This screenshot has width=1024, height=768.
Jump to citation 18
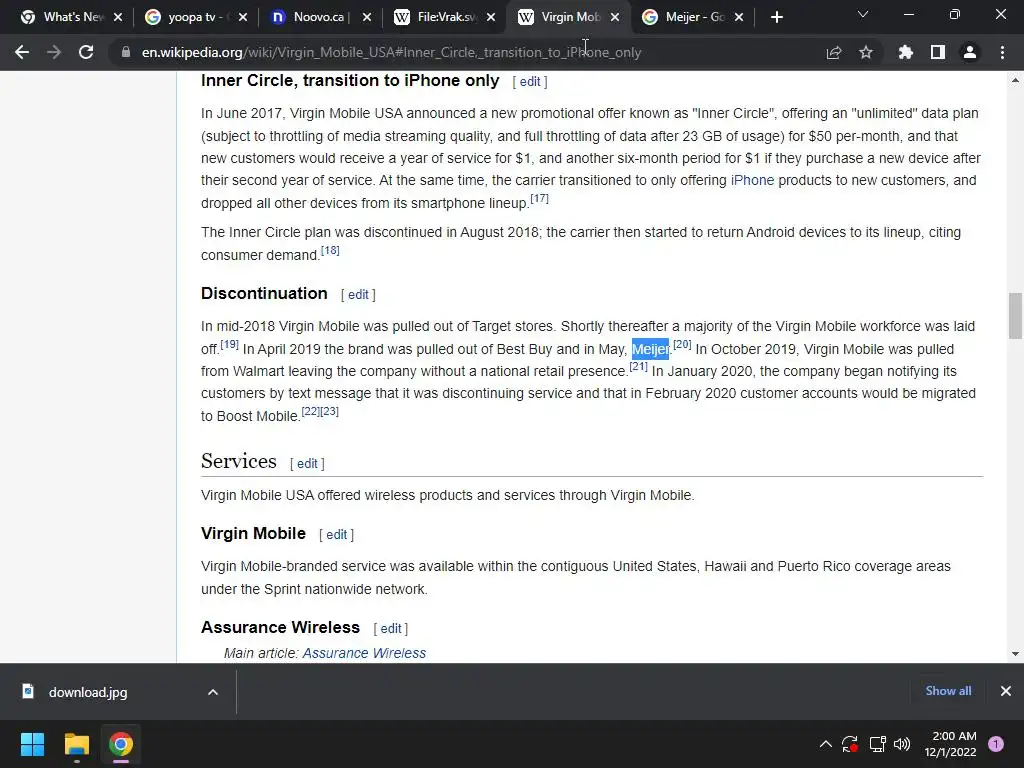coord(330,250)
